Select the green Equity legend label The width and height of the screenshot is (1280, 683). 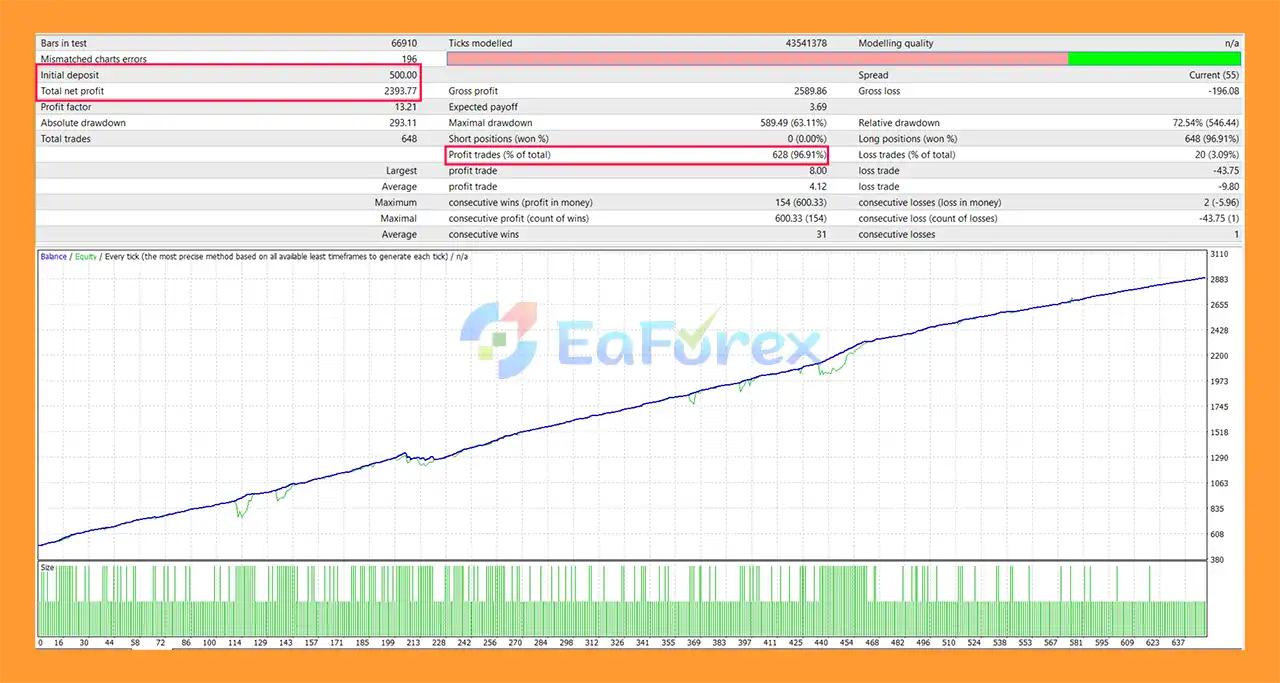(86, 256)
